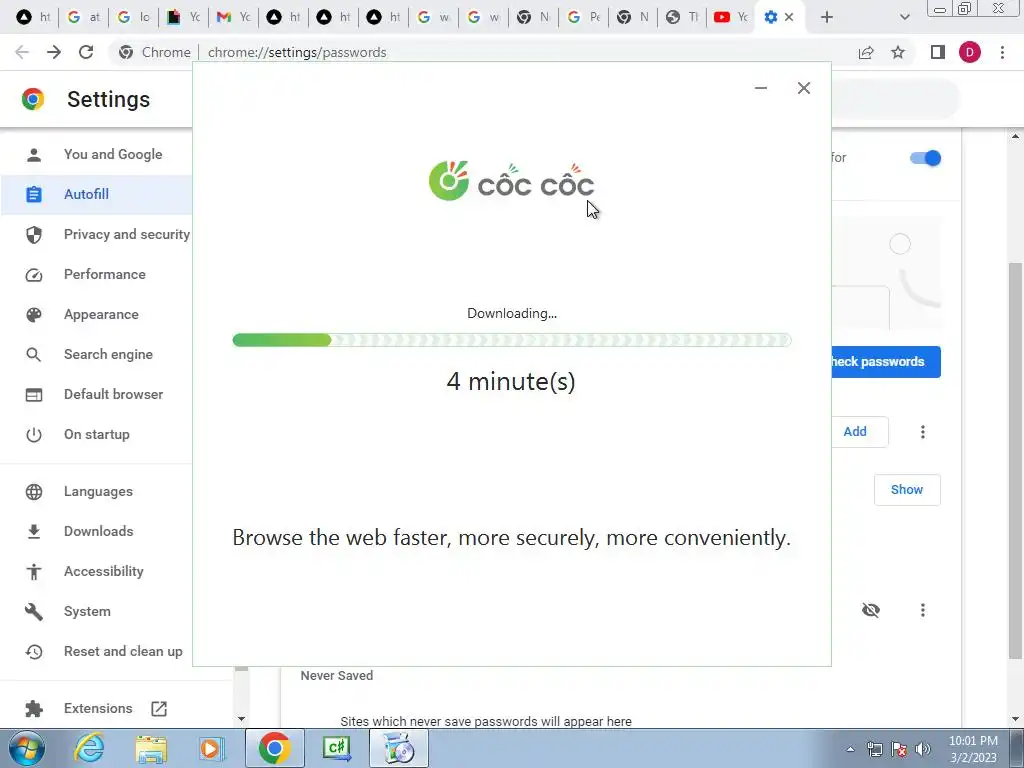Switch to the Gmail tab
Image resolution: width=1024 pixels, height=768 pixels.
tap(234, 18)
